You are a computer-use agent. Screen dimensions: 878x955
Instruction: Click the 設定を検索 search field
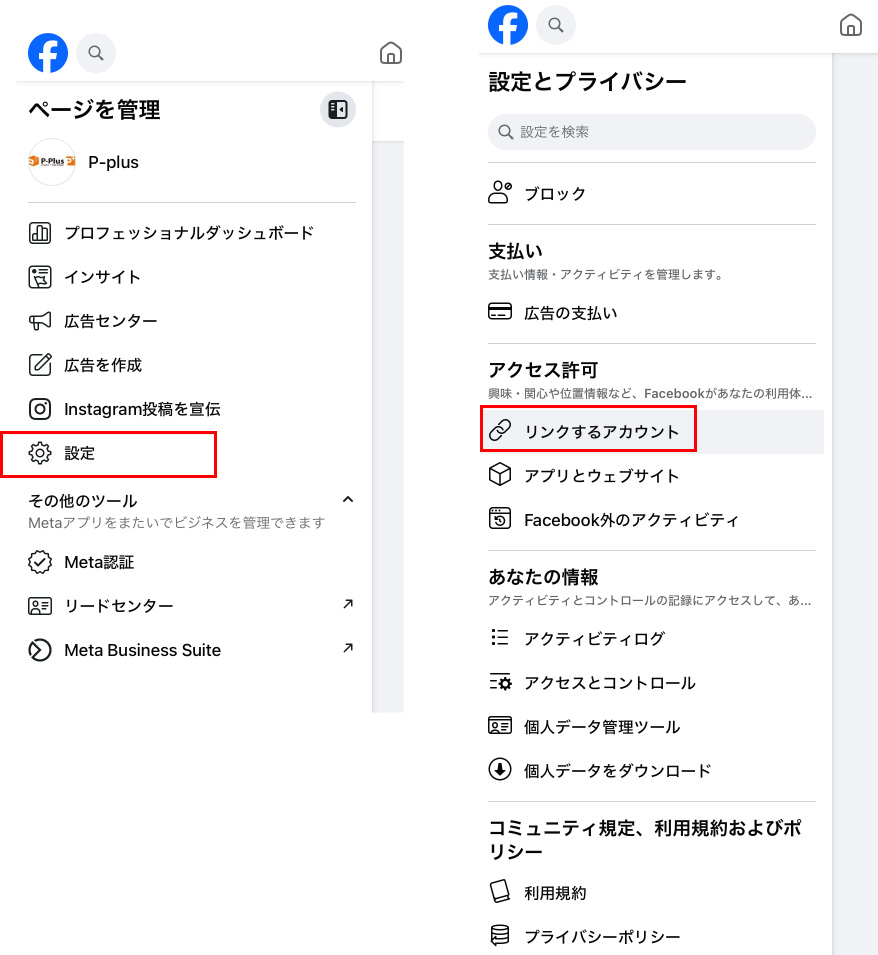pyautogui.click(x=652, y=132)
